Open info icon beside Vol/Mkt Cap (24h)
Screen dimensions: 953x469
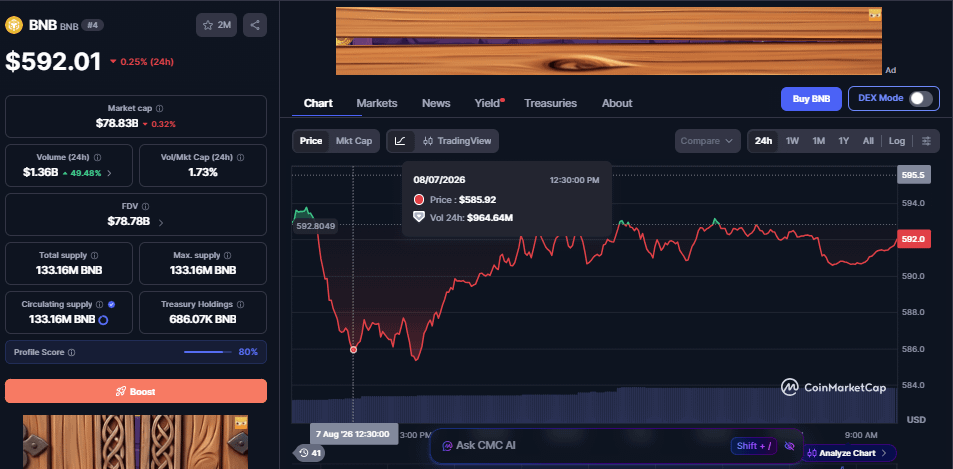[241, 157]
